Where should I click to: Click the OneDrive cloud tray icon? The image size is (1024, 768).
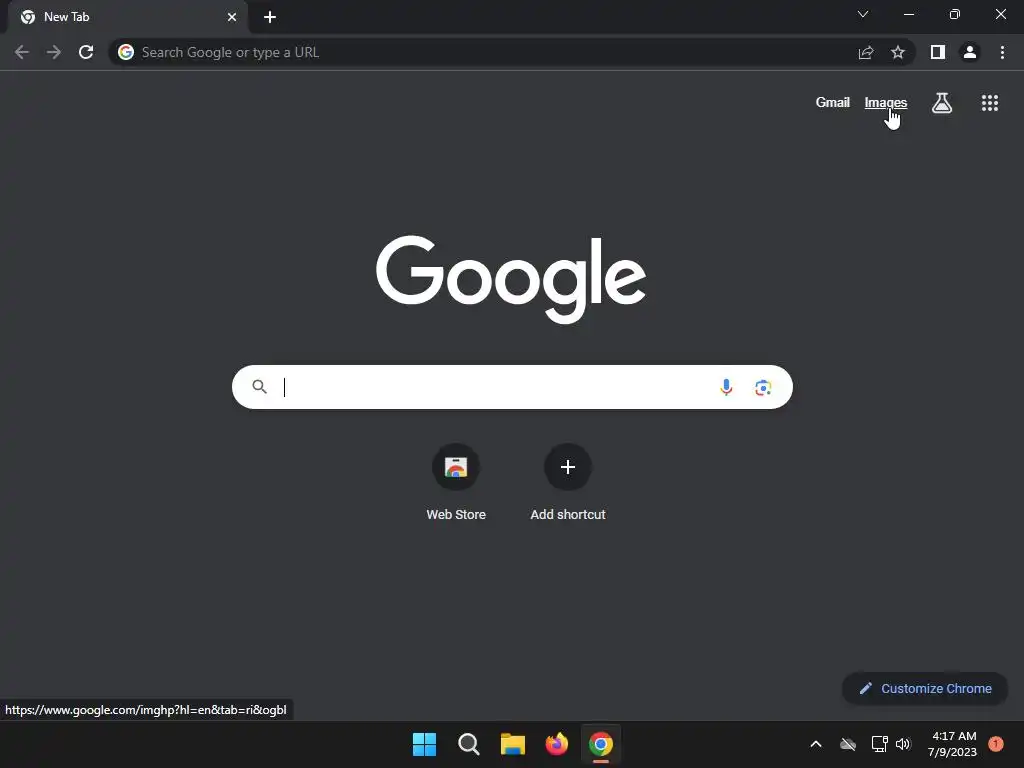[848, 744]
